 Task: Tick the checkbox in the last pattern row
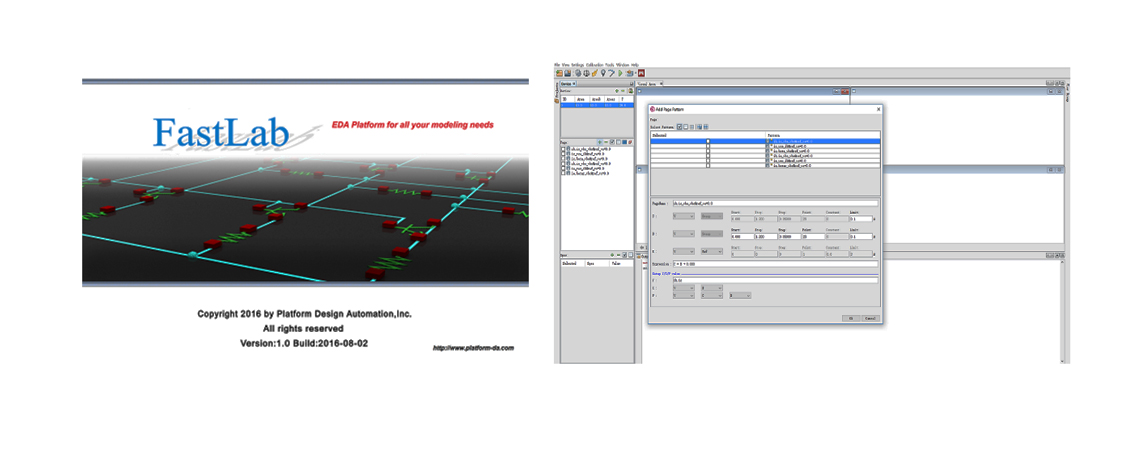coord(708,165)
